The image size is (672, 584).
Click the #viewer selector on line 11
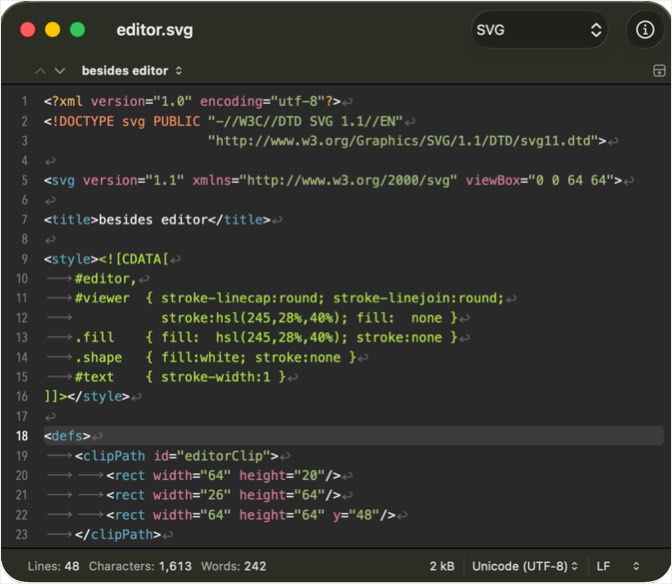click(102, 298)
